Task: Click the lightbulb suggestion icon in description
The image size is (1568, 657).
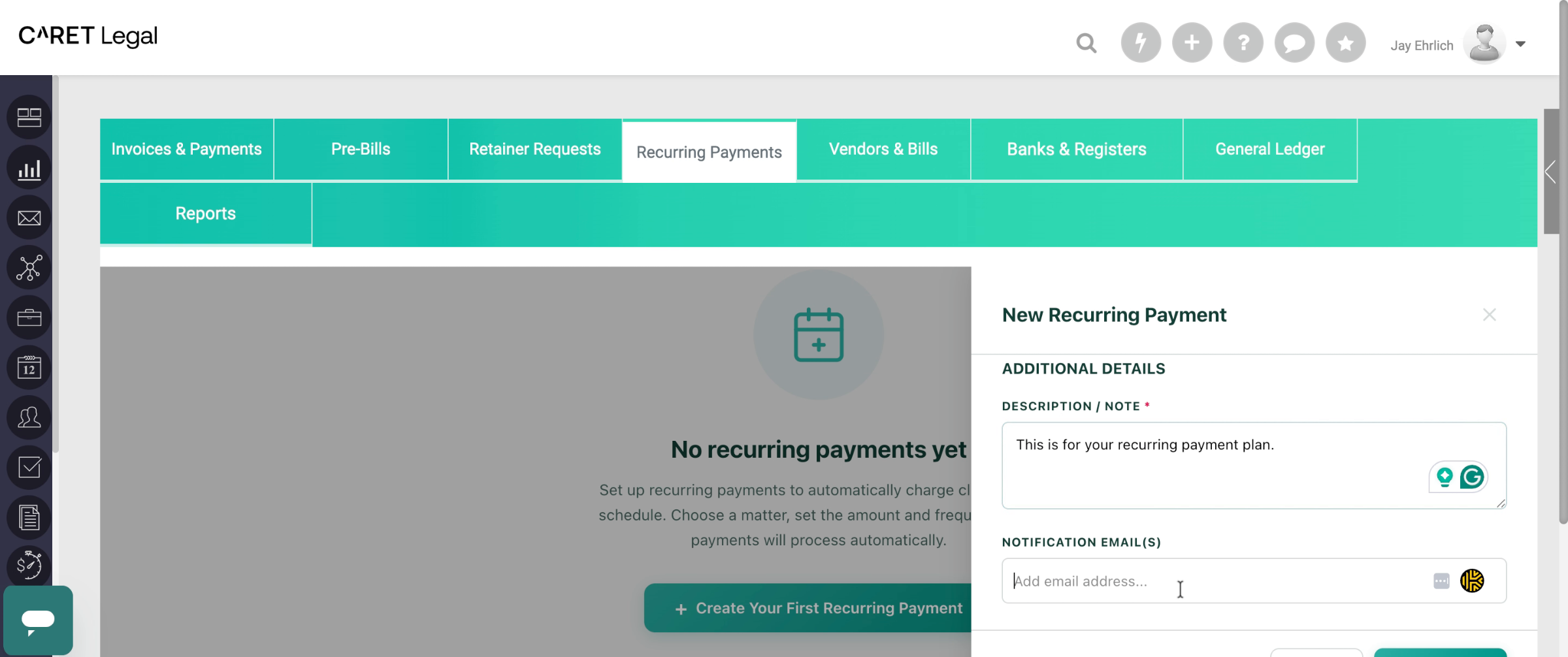Action: point(1445,477)
